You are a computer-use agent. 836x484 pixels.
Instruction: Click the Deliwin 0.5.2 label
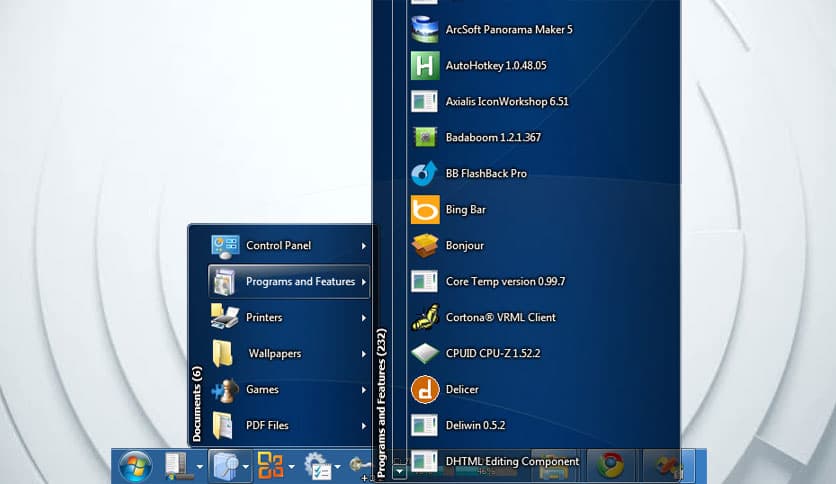coord(475,425)
